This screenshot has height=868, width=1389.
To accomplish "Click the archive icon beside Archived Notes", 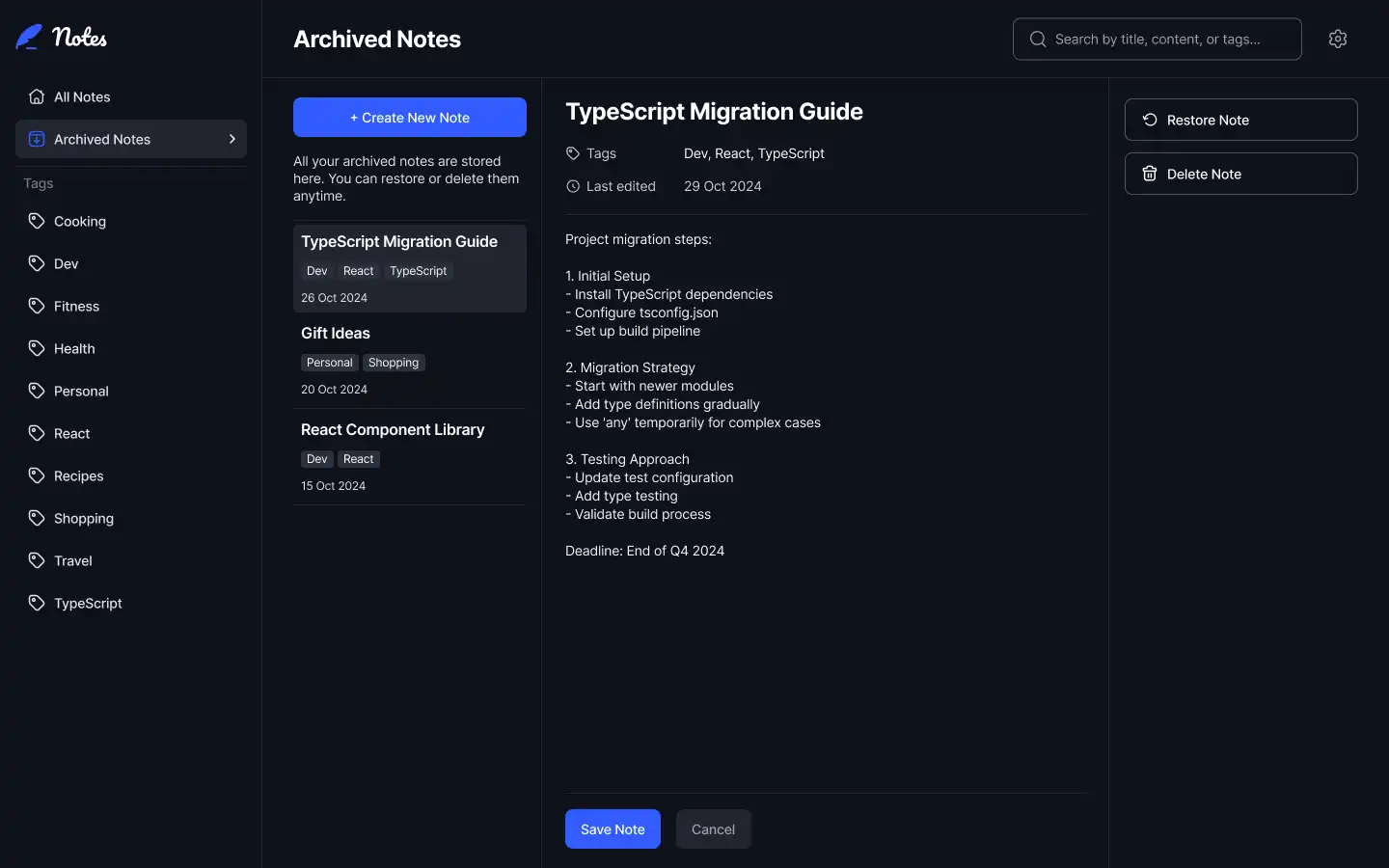I will click(x=37, y=139).
